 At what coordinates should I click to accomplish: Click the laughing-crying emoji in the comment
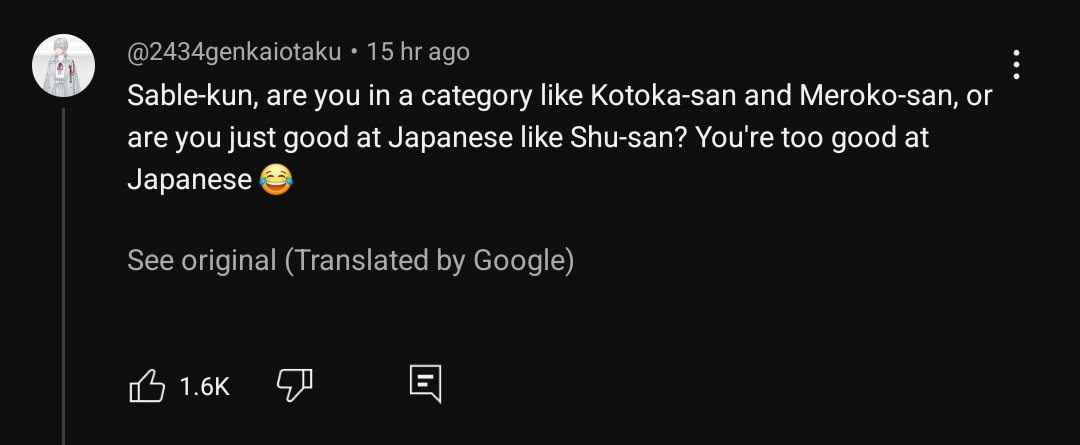[x=276, y=181]
